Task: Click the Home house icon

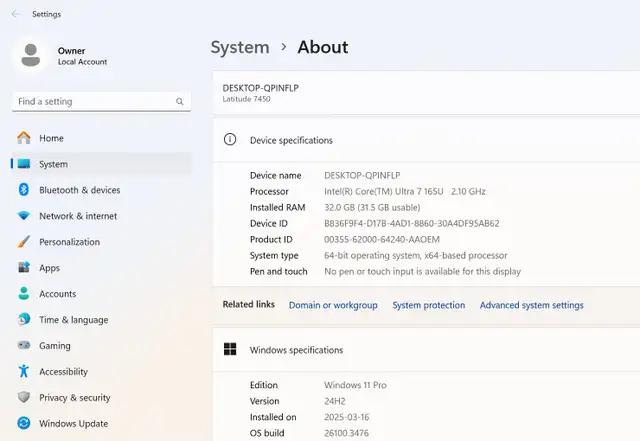Action: point(24,138)
